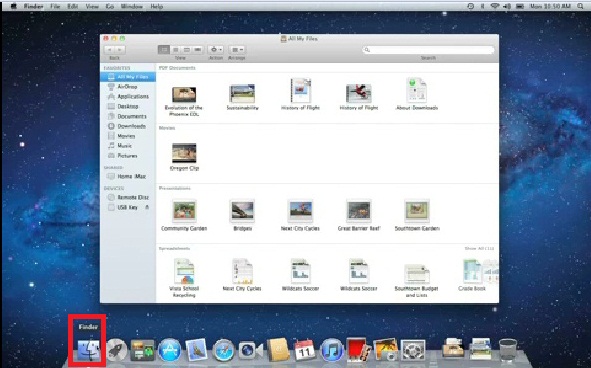
Task: Open the Downloads stack beside Trash
Action: (481, 349)
